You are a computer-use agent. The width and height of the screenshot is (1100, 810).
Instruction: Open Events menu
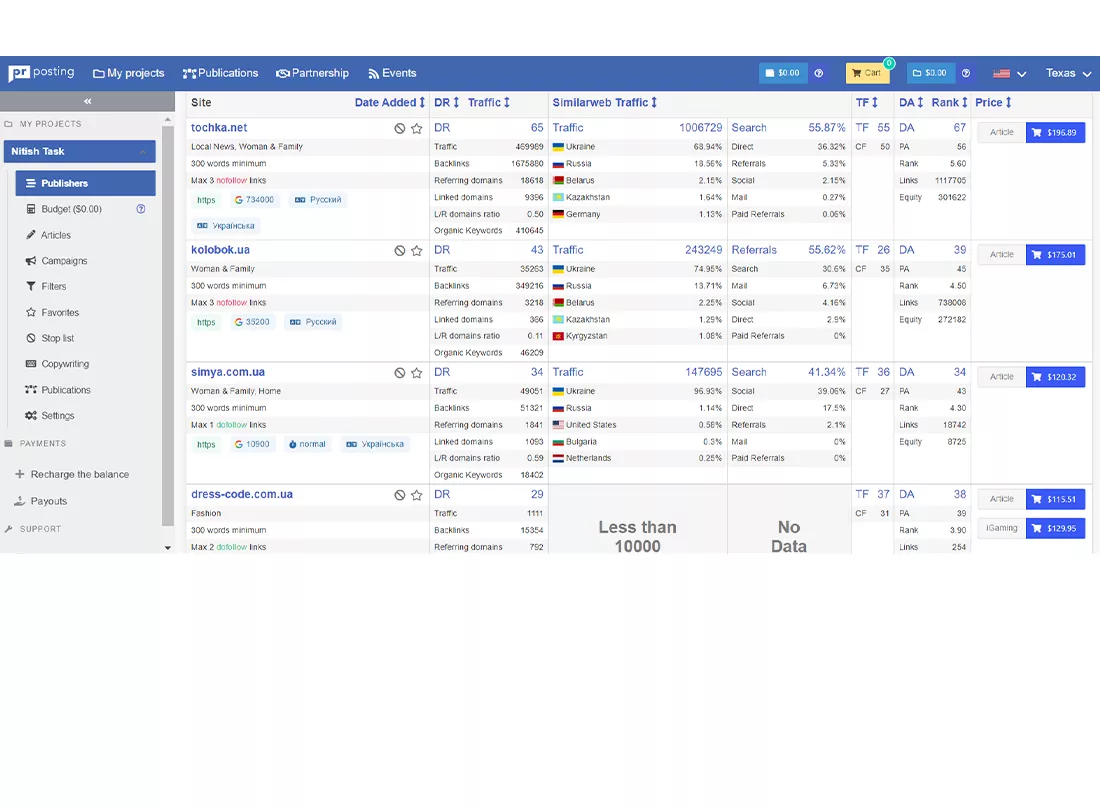coord(392,74)
